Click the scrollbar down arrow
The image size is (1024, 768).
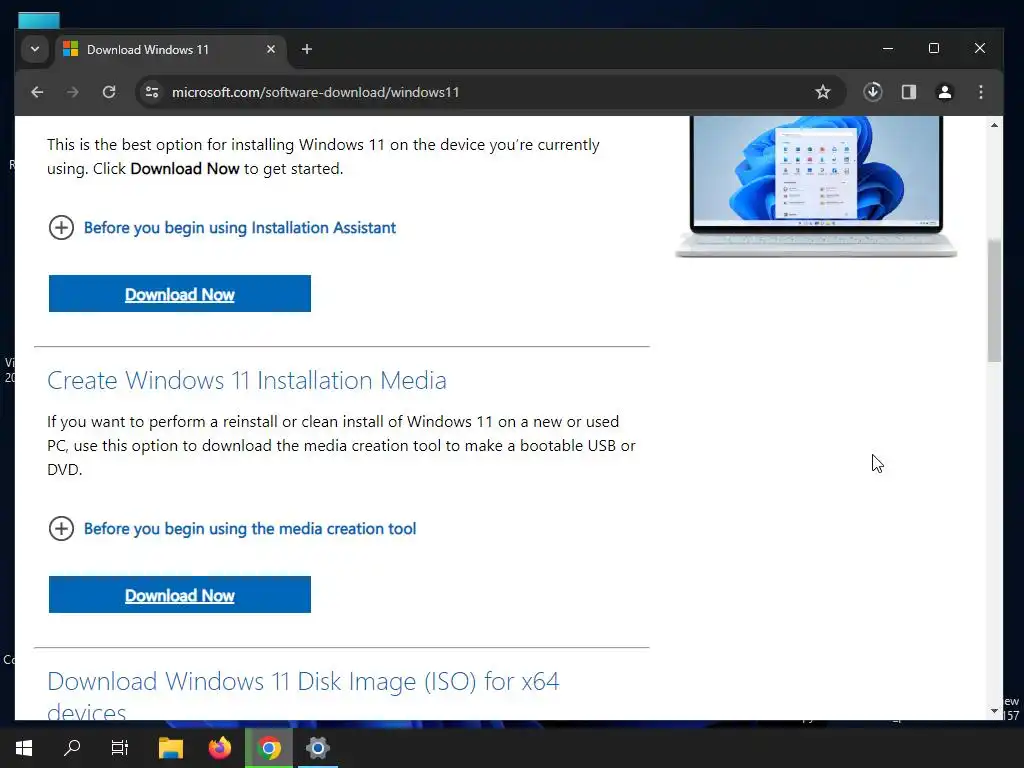point(994,711)
